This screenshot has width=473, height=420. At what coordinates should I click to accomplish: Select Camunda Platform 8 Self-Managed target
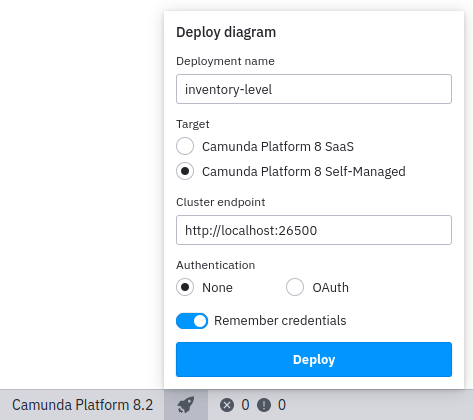tap(185, 171)
